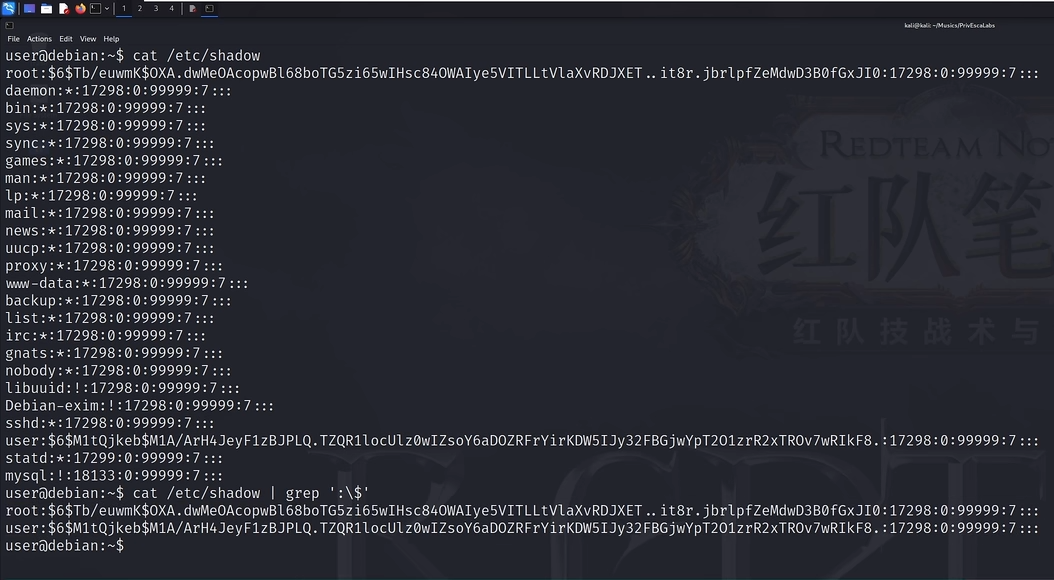Open the File menu
This screenshot has height=580, width=1054.
pos(14,39)
